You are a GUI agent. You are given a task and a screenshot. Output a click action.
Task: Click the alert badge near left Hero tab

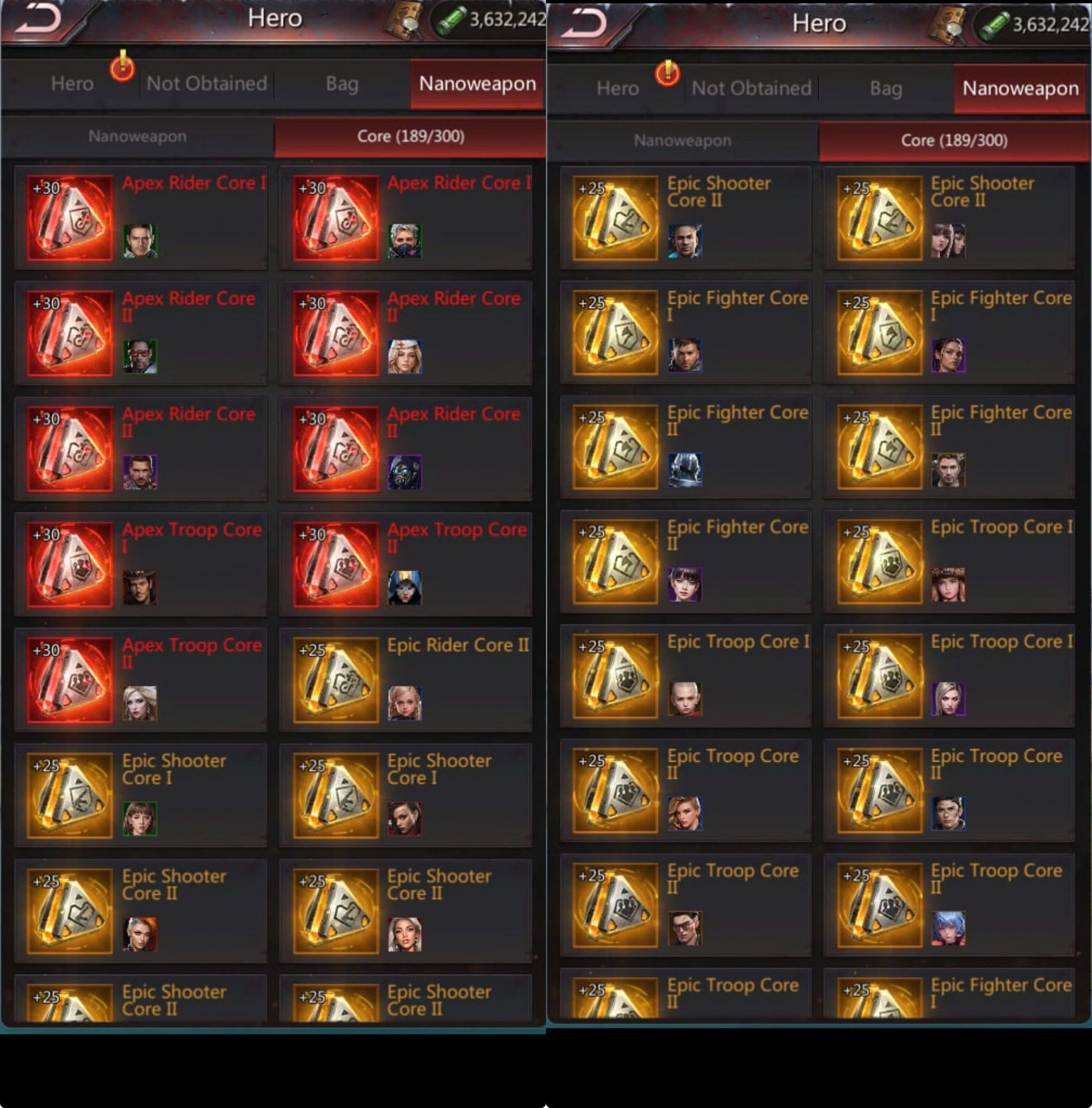123,67
